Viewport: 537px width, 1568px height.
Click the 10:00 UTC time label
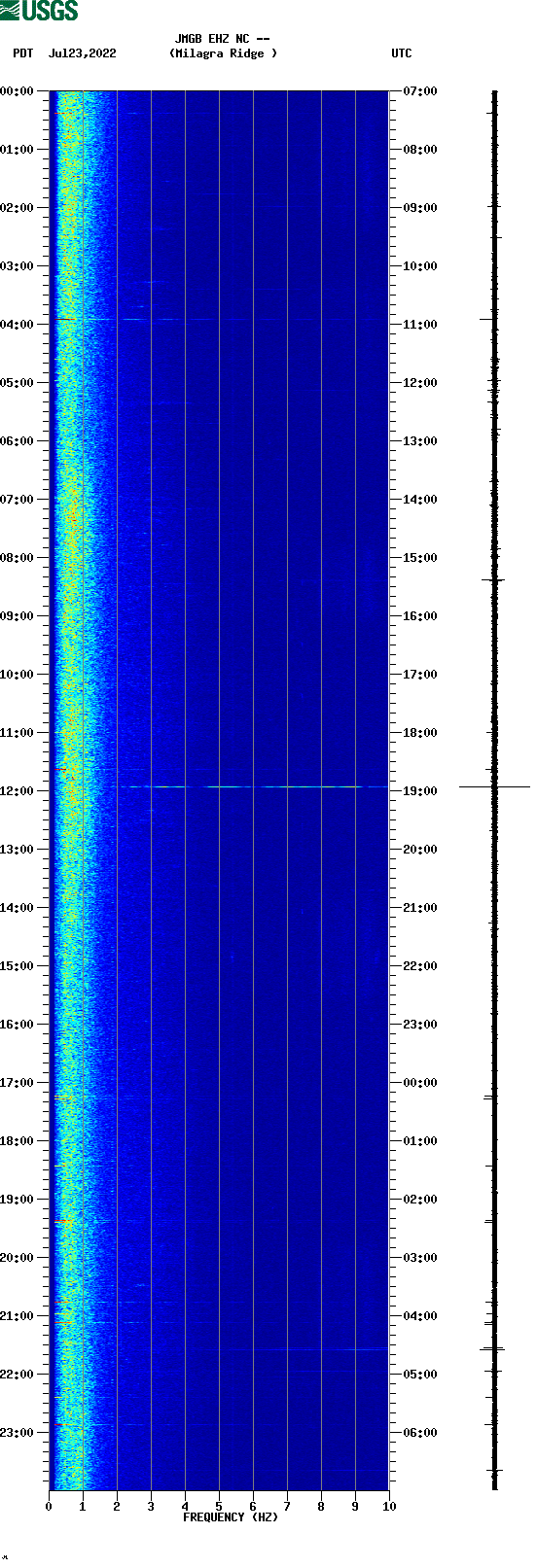419,266
